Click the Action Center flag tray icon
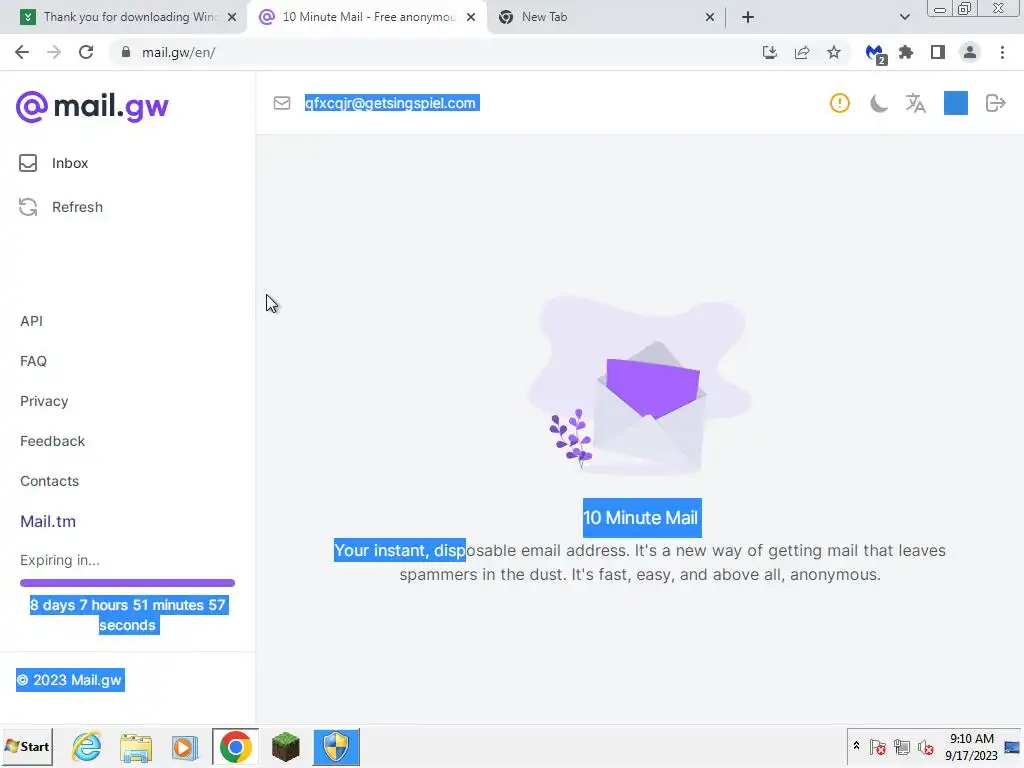Viewport: 1024px width, 768px height. [x=878, y=746]
